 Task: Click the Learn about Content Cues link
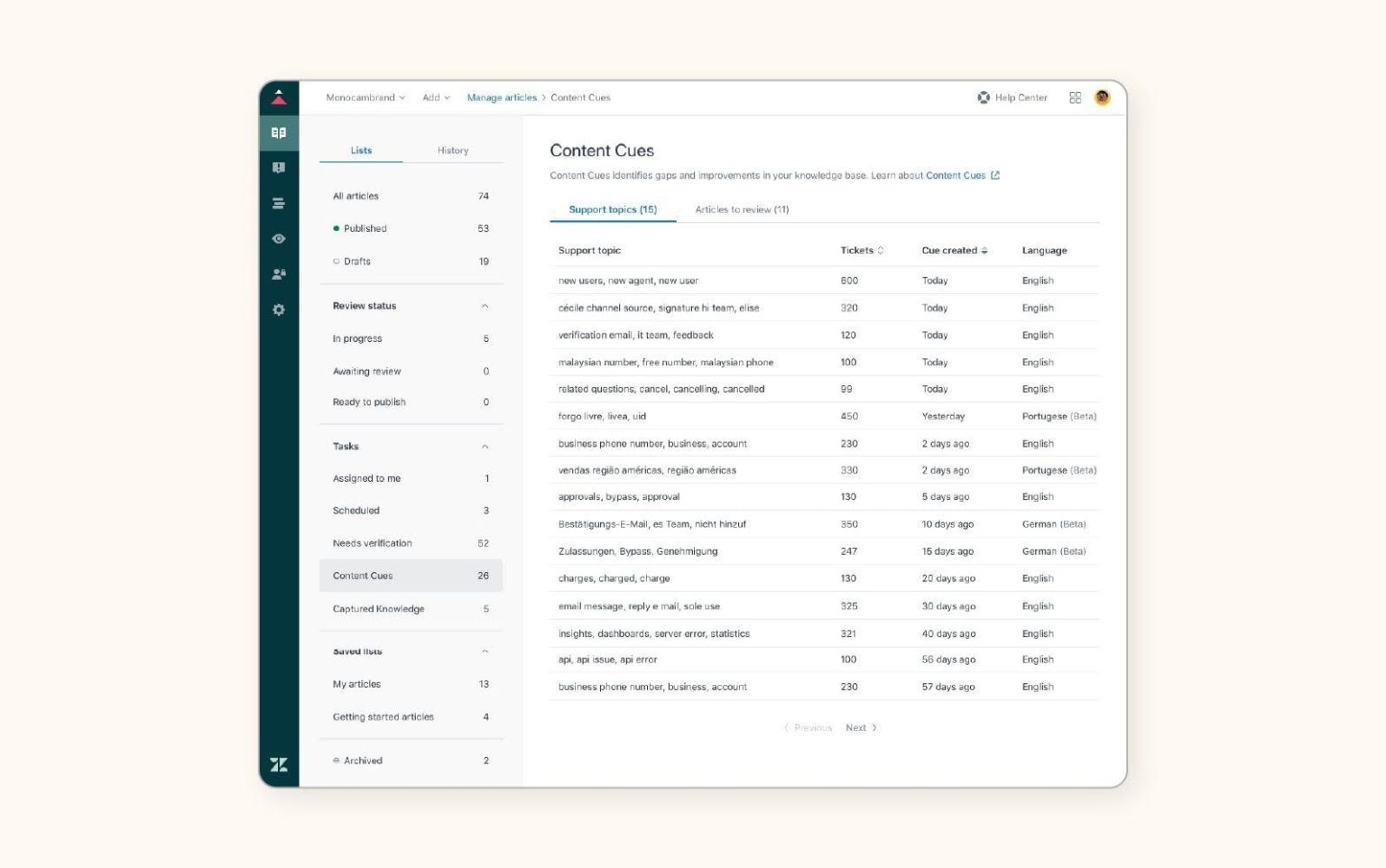tap(956, 175)
